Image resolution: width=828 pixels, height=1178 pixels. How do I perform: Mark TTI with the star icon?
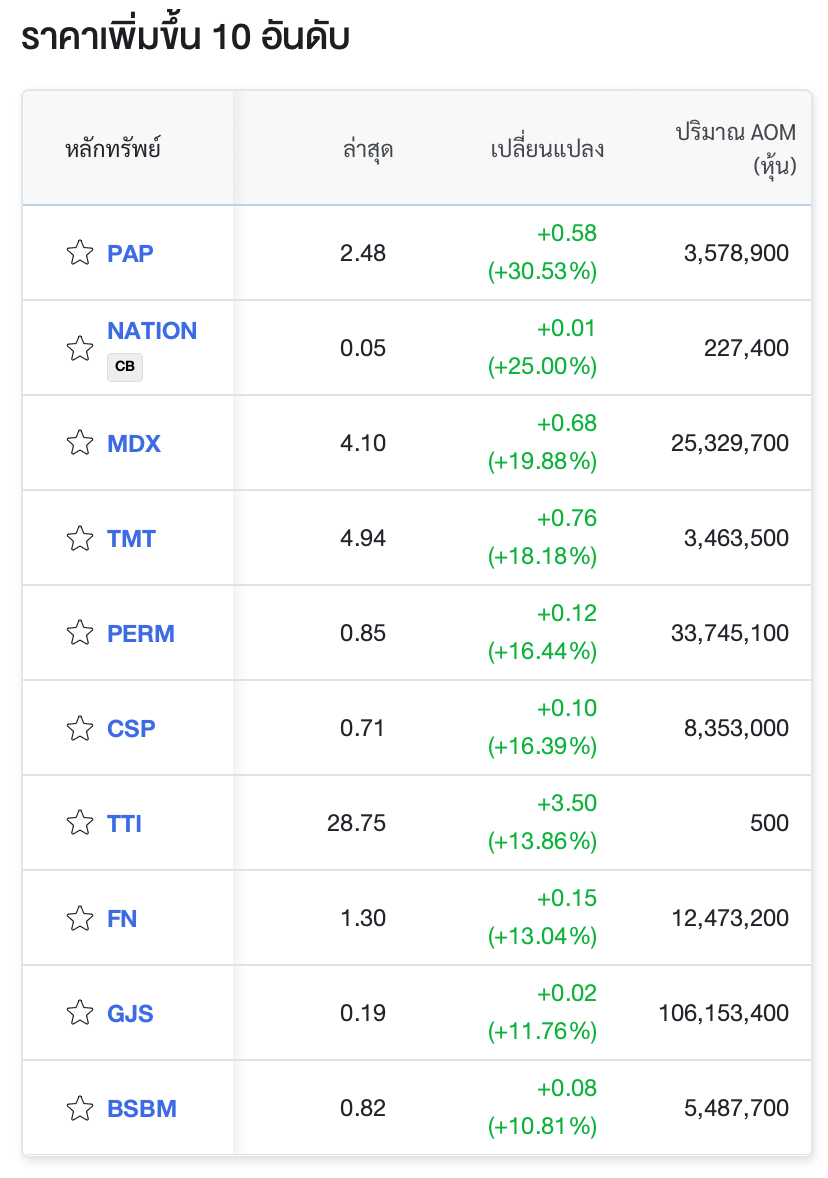80,823
